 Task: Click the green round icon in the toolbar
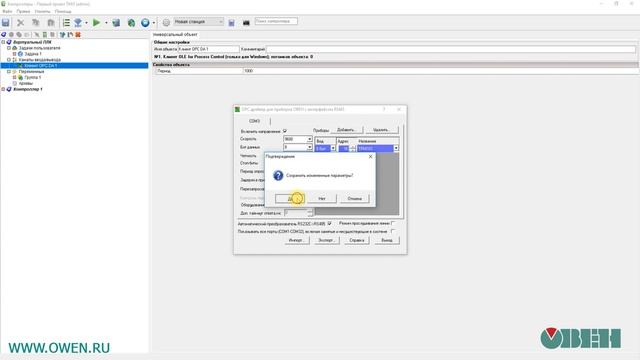pyautogui.click(x=131, y=23)
